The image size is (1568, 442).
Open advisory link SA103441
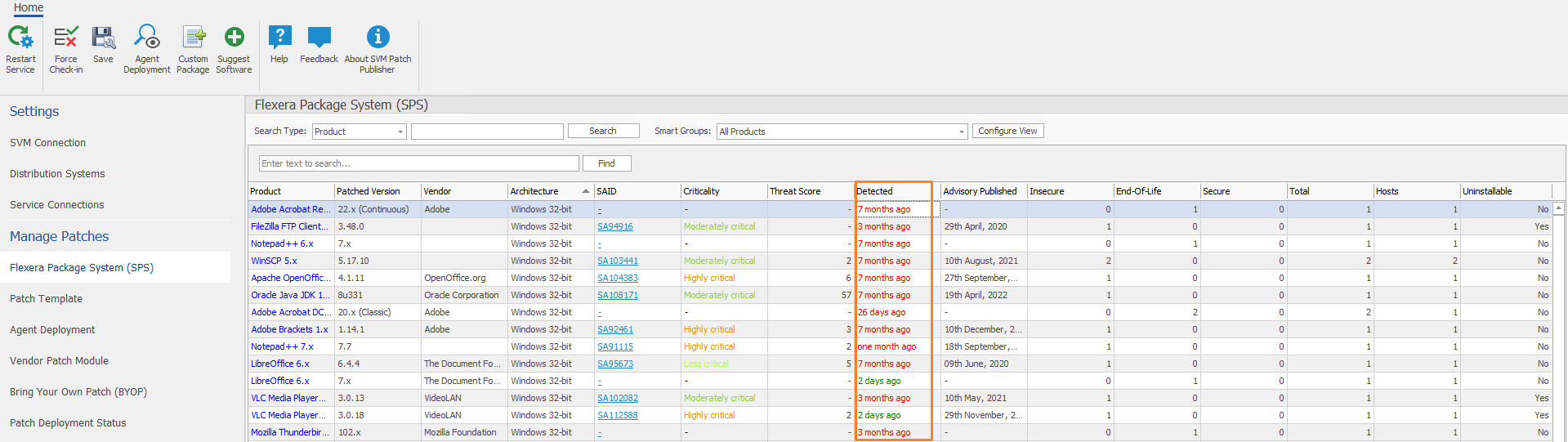pos(618,261)
